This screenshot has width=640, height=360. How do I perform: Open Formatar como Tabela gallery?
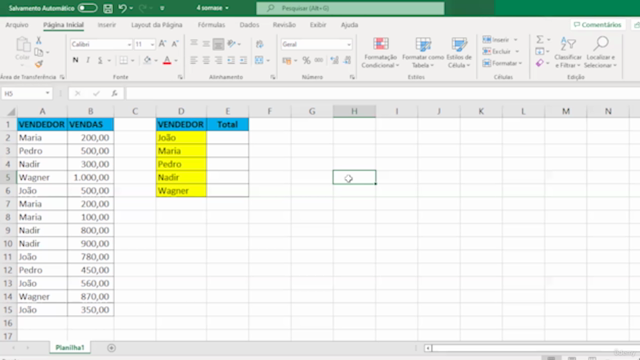(422, 52)
